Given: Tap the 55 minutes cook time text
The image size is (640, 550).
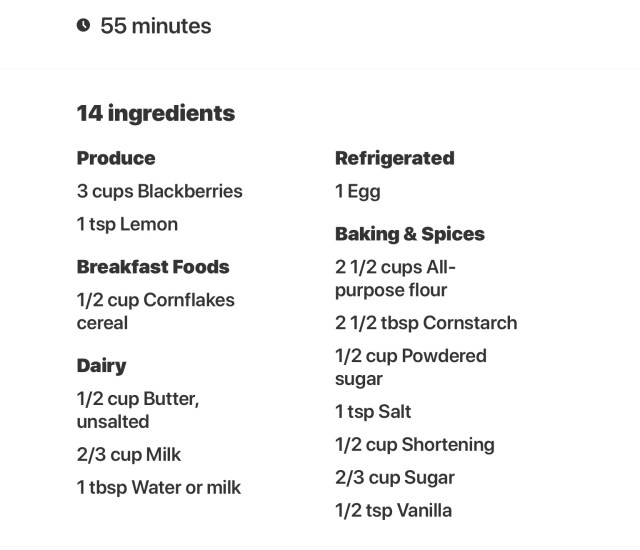Looking at the screenshot, I should coord(155,26).
